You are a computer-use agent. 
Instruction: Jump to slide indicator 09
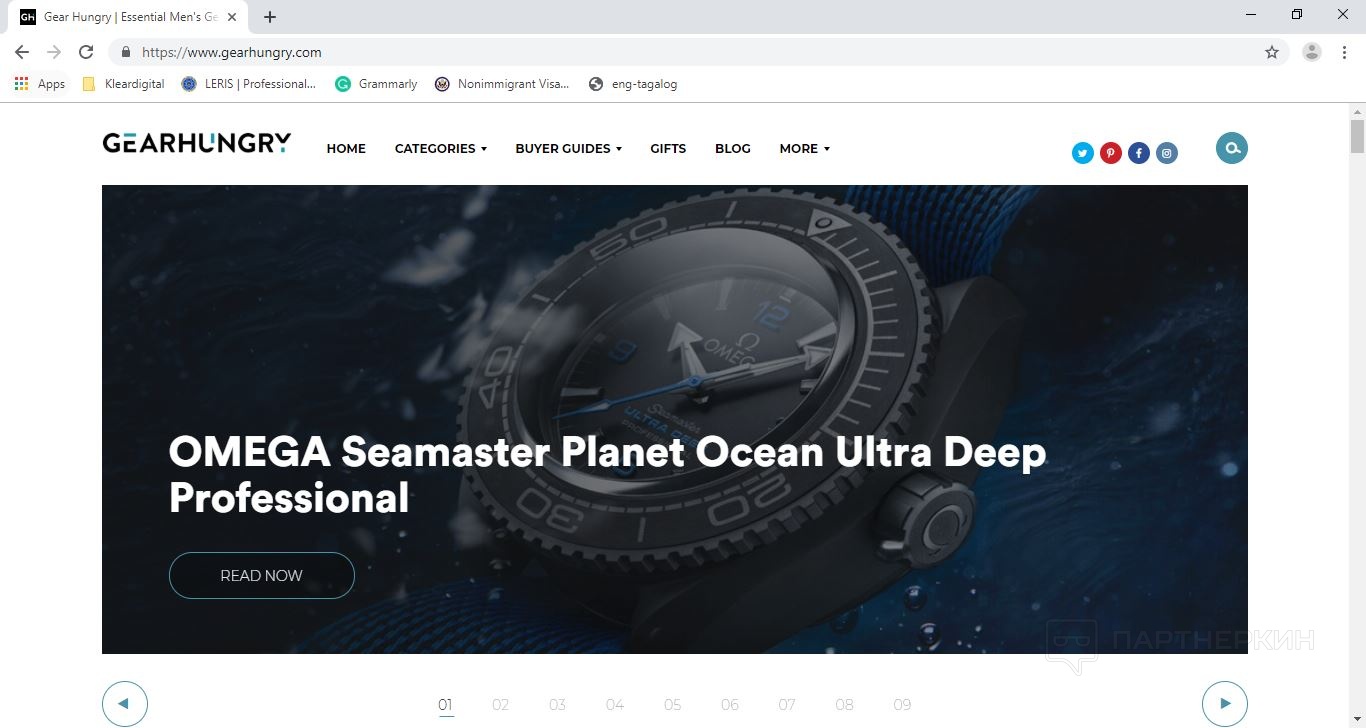[903, 705]
